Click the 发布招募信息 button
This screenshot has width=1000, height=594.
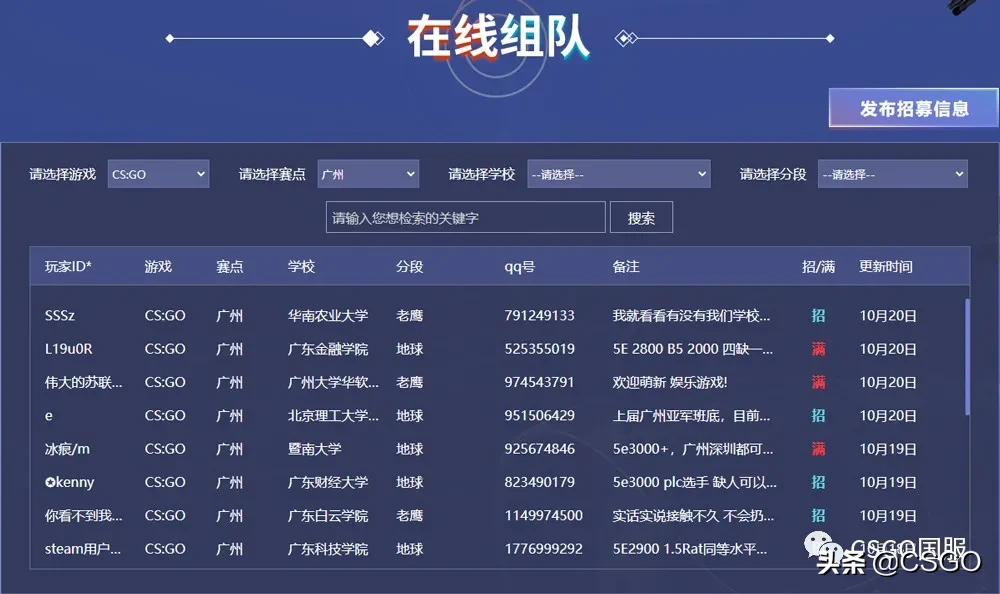click(x=914, y=108)
